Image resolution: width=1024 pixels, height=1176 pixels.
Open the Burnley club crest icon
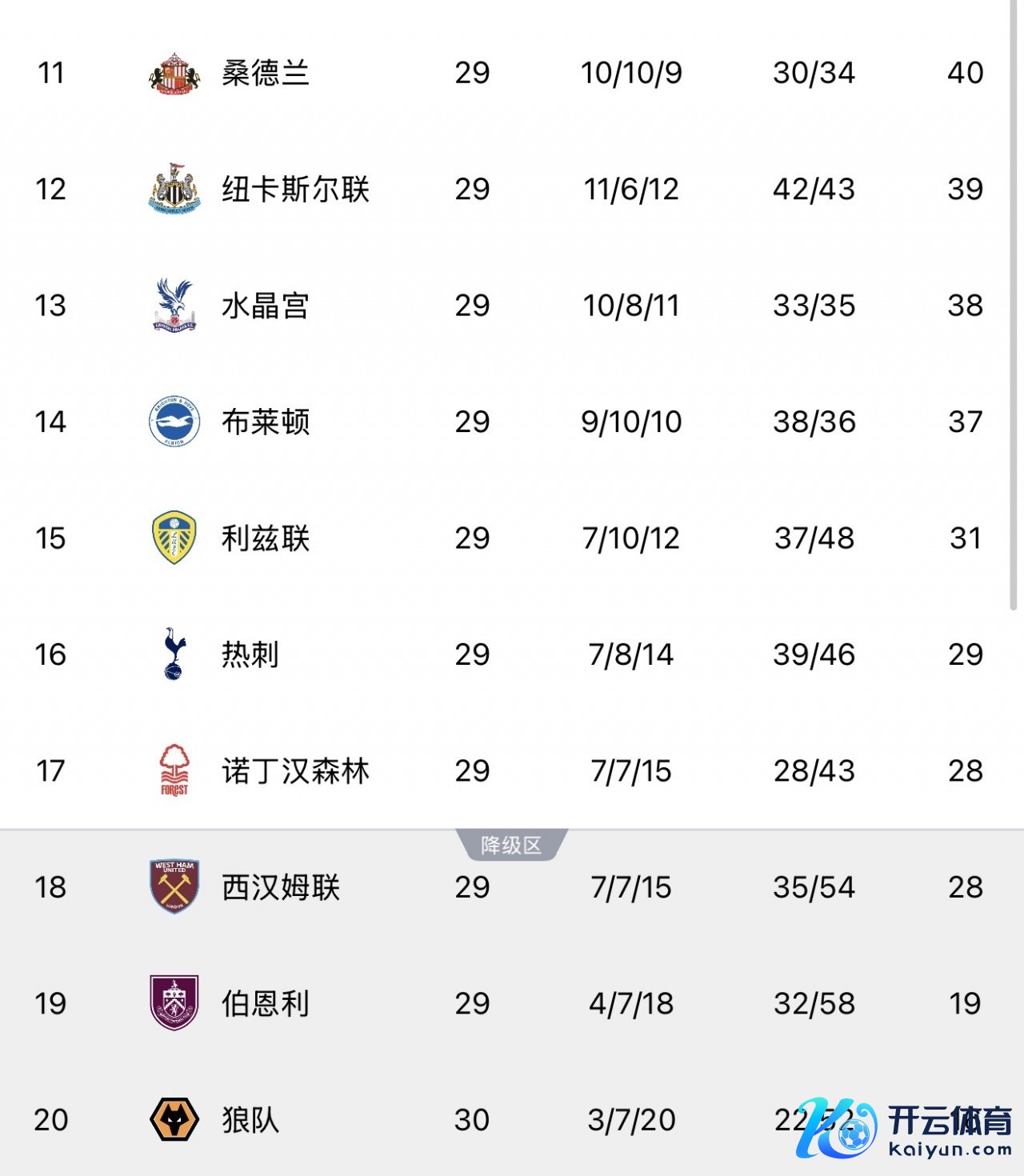point(174,1003)
